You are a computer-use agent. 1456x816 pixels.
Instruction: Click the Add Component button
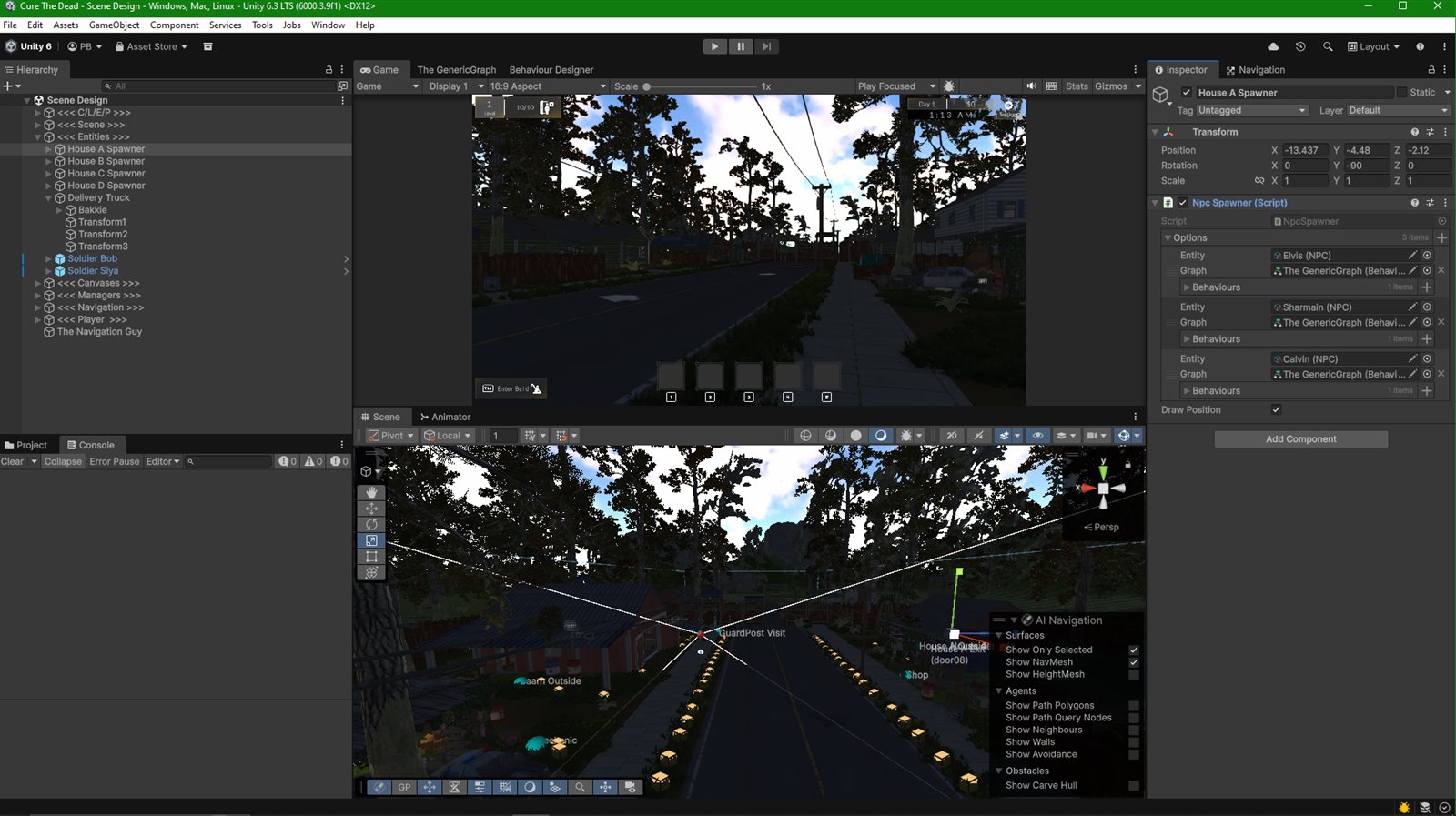click(x=1300, y=439)
